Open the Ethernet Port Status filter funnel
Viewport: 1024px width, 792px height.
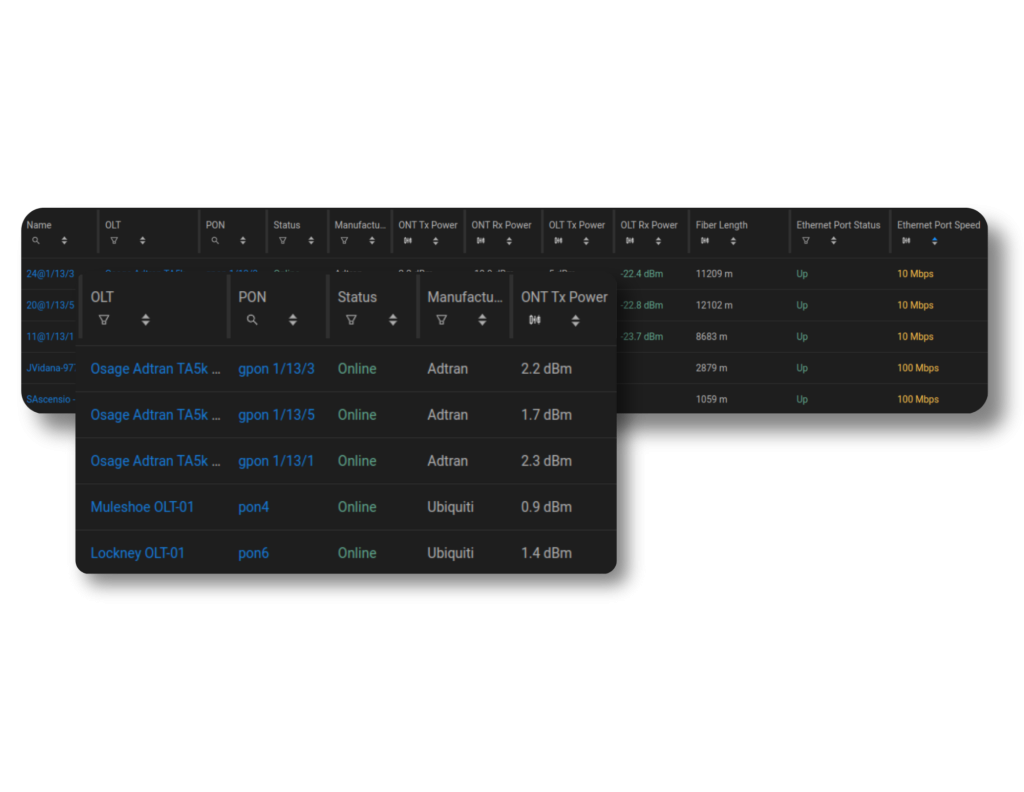point(805,240)
